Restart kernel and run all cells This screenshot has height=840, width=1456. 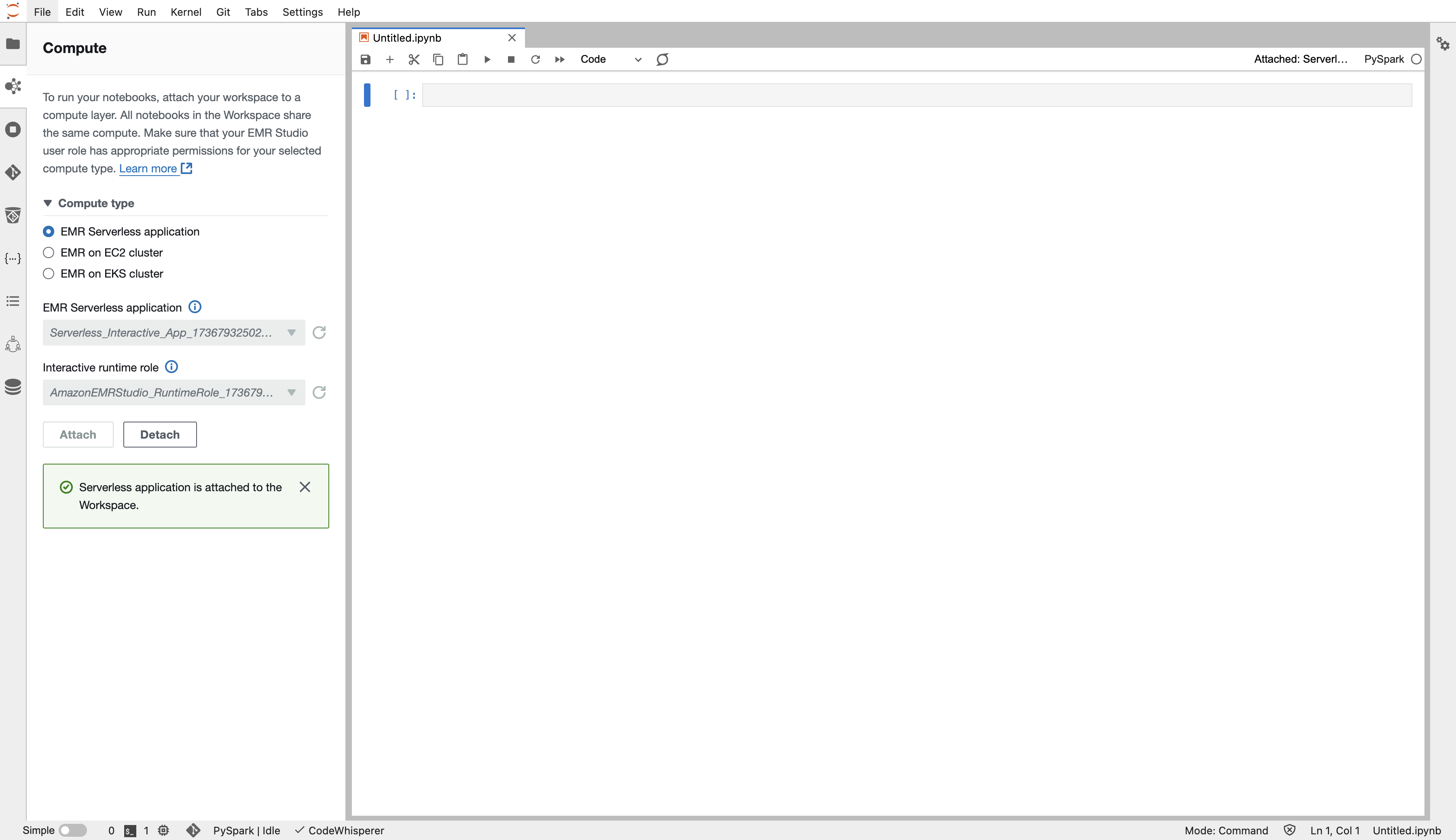click(x=559, y=59)
